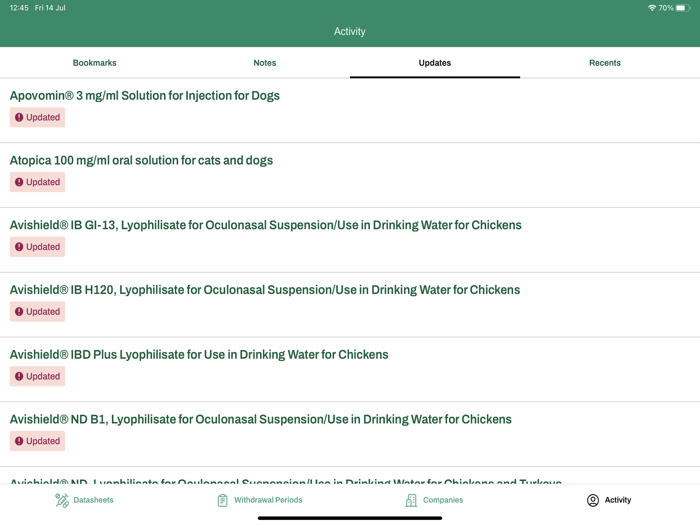Open the Recents tab
This screenshot has width=700, height=525.
click(604, 63)
